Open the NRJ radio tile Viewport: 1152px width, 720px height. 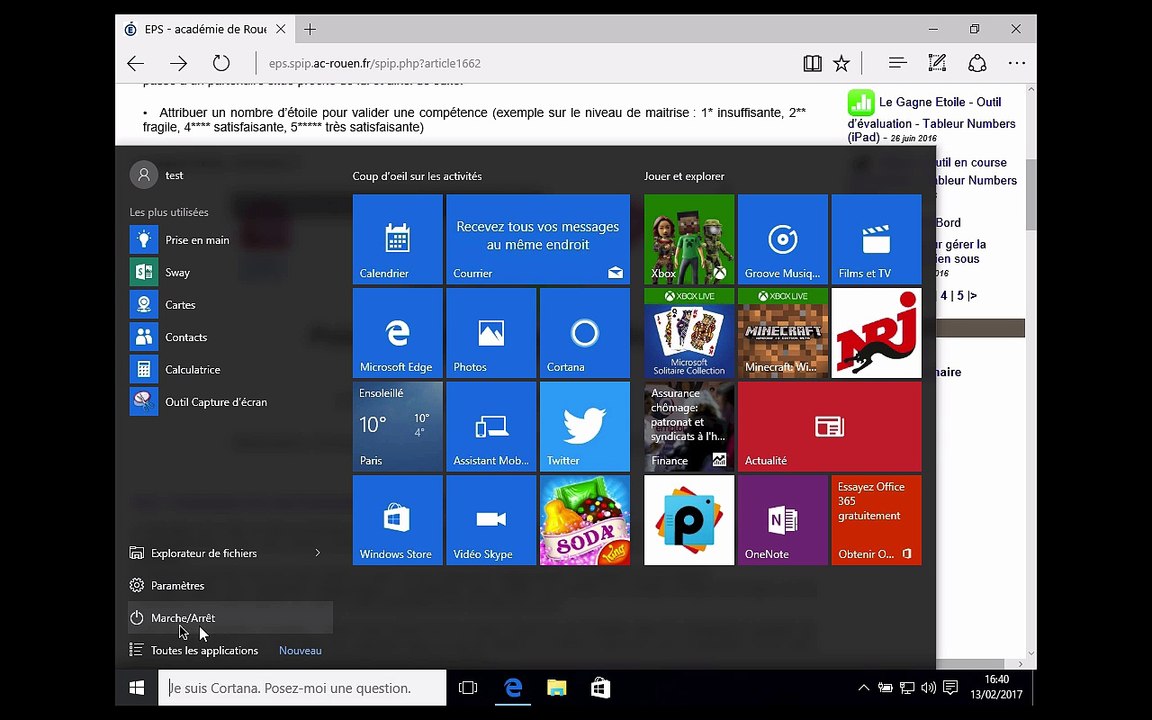point(876,333)
